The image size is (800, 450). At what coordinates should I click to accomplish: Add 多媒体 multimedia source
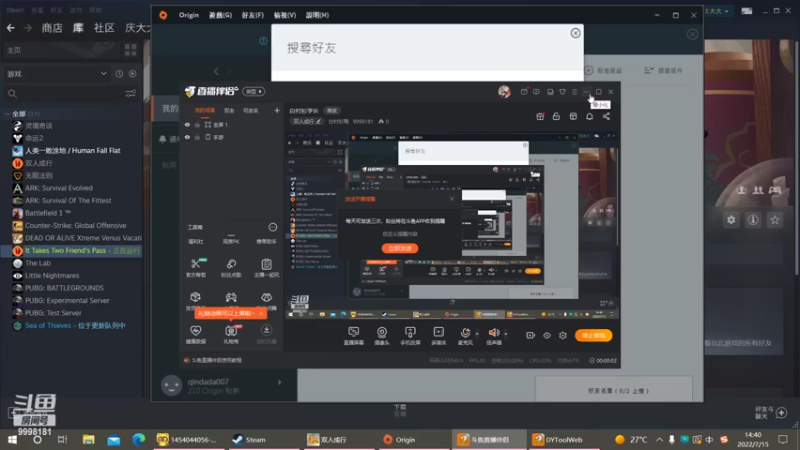pos(438,336)
